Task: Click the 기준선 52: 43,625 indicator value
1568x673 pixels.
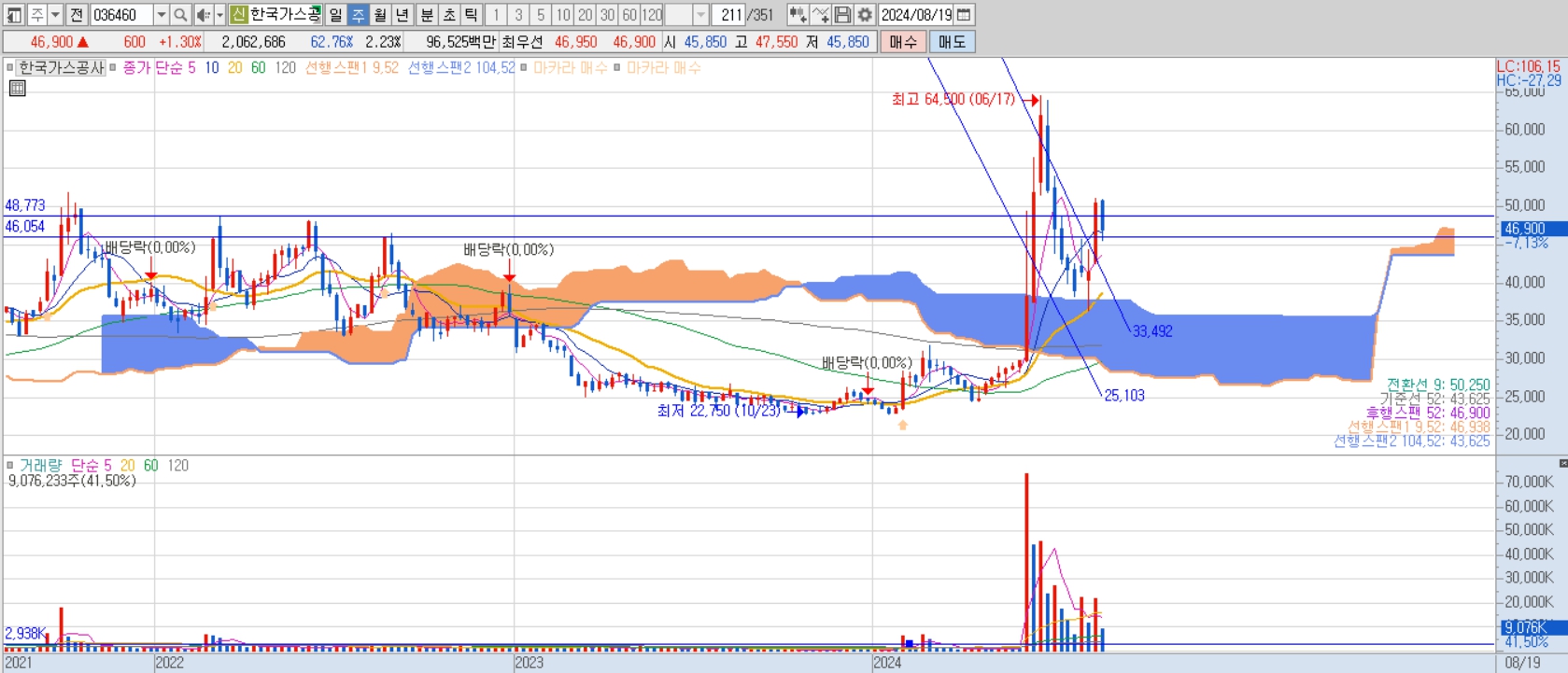Action: pos(1435,399)
